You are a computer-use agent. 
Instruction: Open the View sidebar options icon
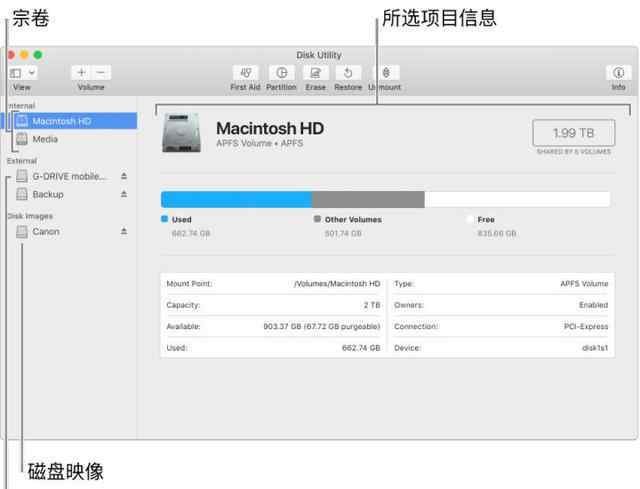pyautogui.click(x=16, y=73)
